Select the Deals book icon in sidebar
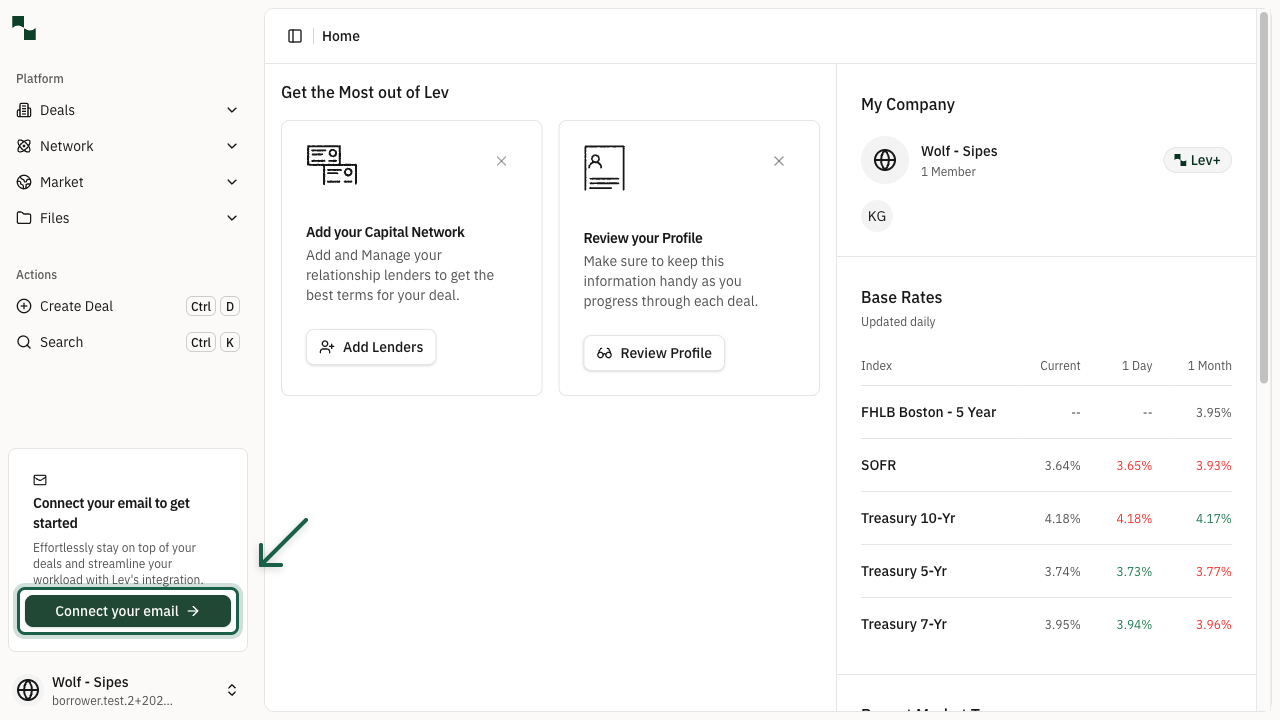 [x=23, y=110]
